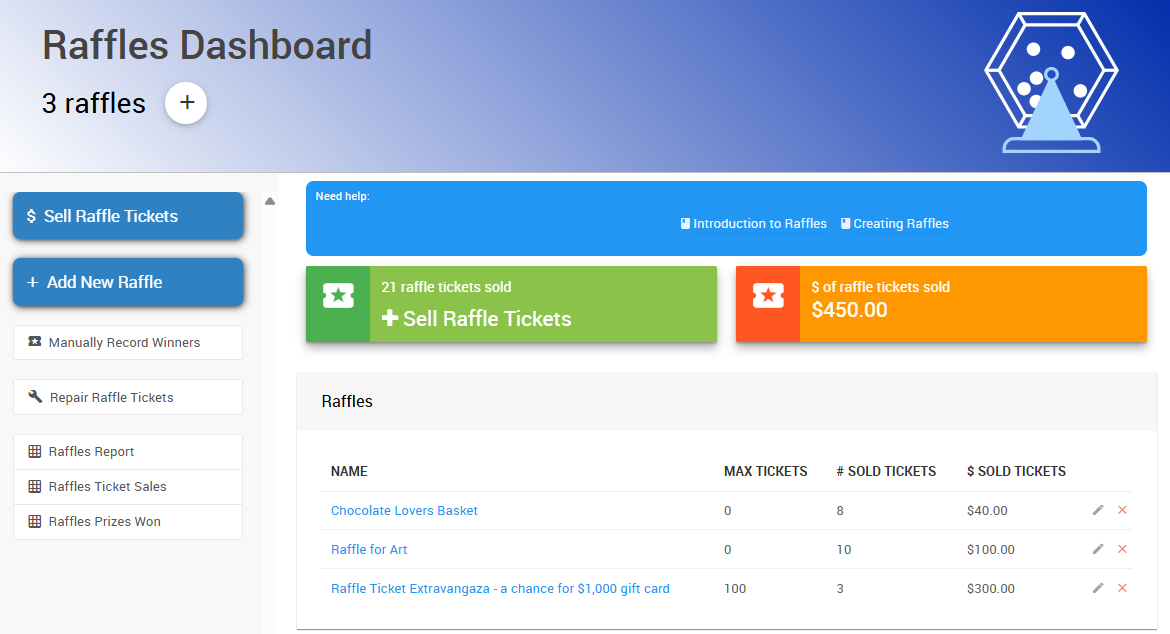Click the prize ticket icon on Manually Record Winners
The width and height of the screenshot is (1170, 634).
[31, 342]
